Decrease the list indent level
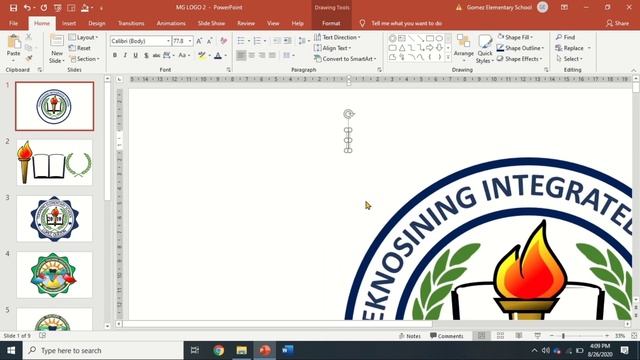The height and width of the screenshot is (360, 640). pyautogui.click(x=277, y=41)
